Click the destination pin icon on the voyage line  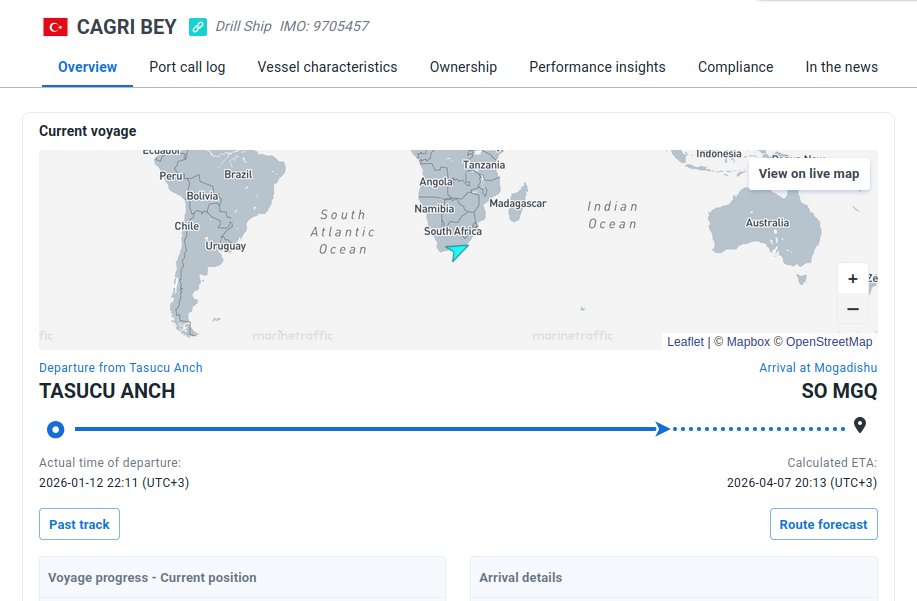(860, 425)
